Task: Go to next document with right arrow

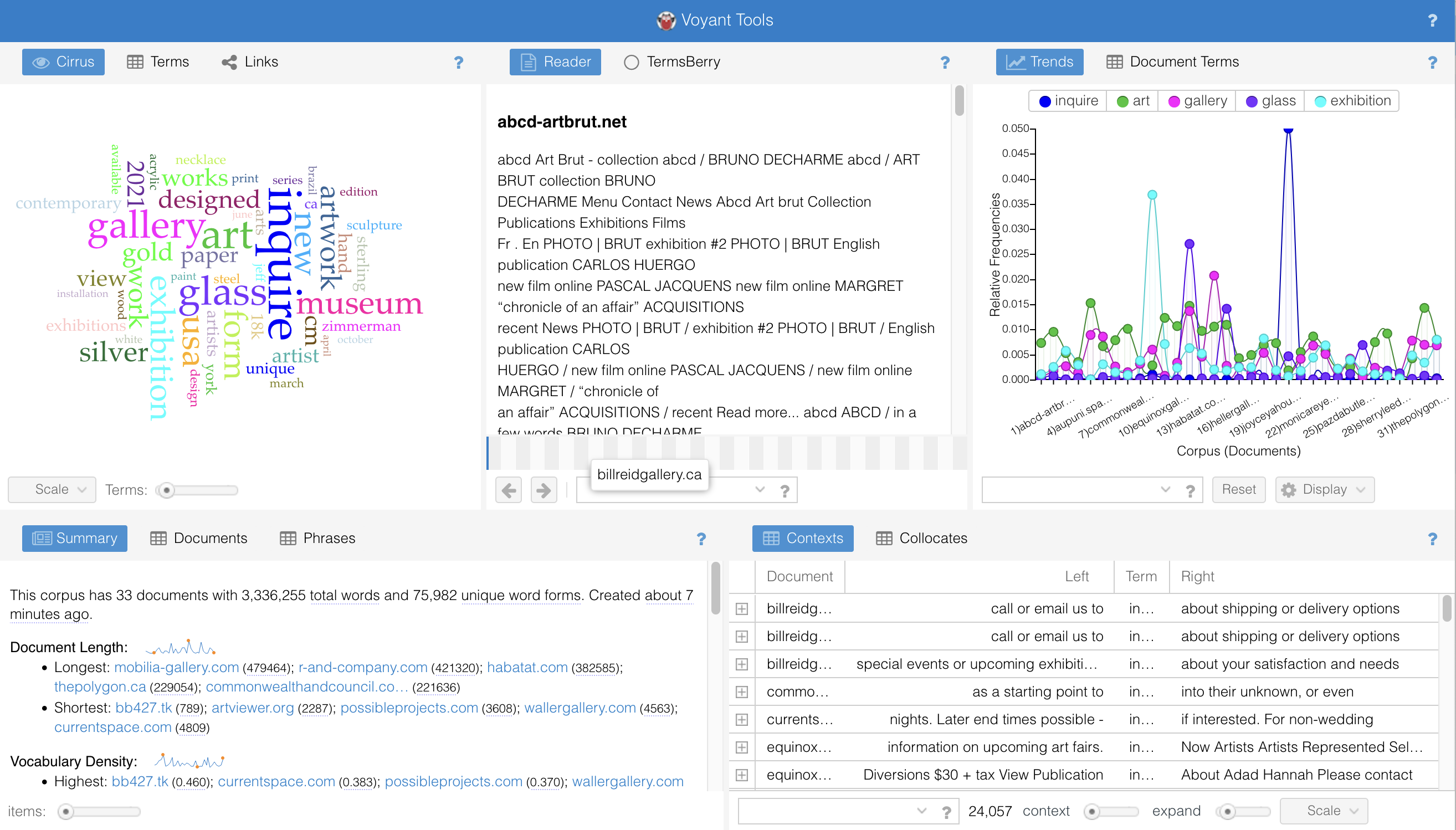Action: click(543, 490)
